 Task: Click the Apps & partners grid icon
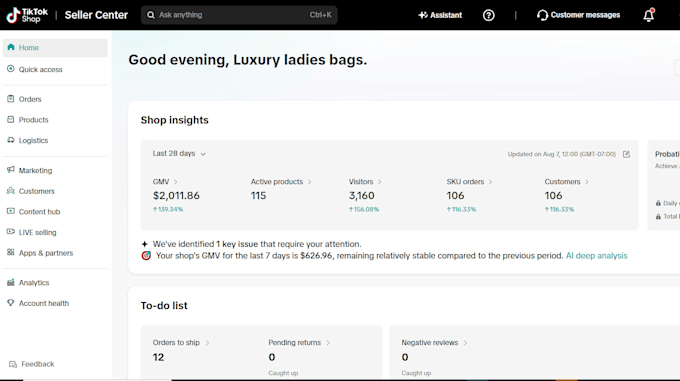coord(11,252)
